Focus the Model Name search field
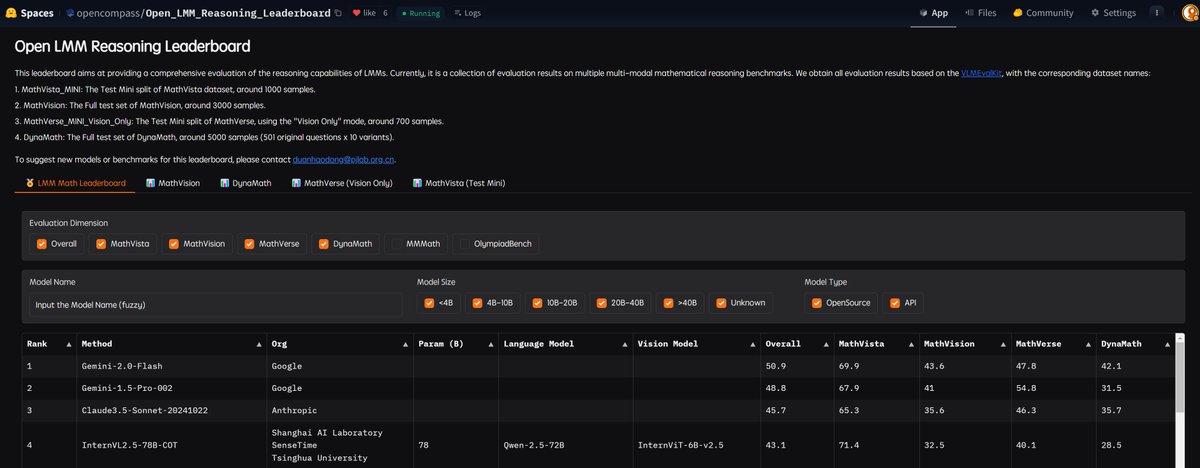The width and height of the screenshot is (1200, 468). [x=216, y=304]
